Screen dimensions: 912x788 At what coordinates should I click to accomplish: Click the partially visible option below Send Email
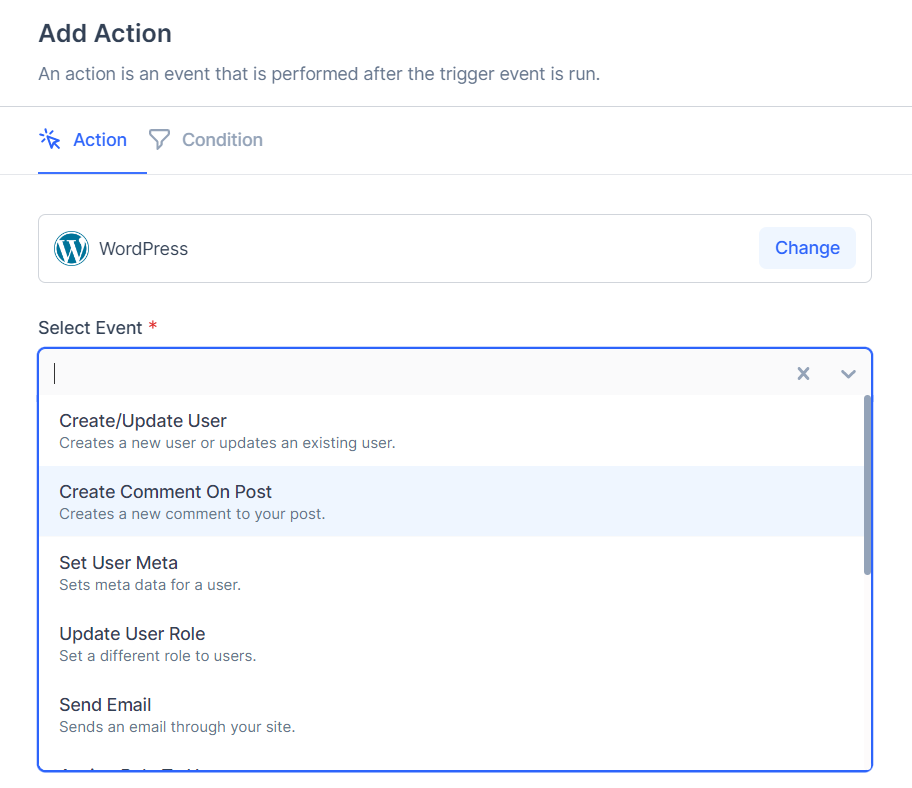pos(140,767)
